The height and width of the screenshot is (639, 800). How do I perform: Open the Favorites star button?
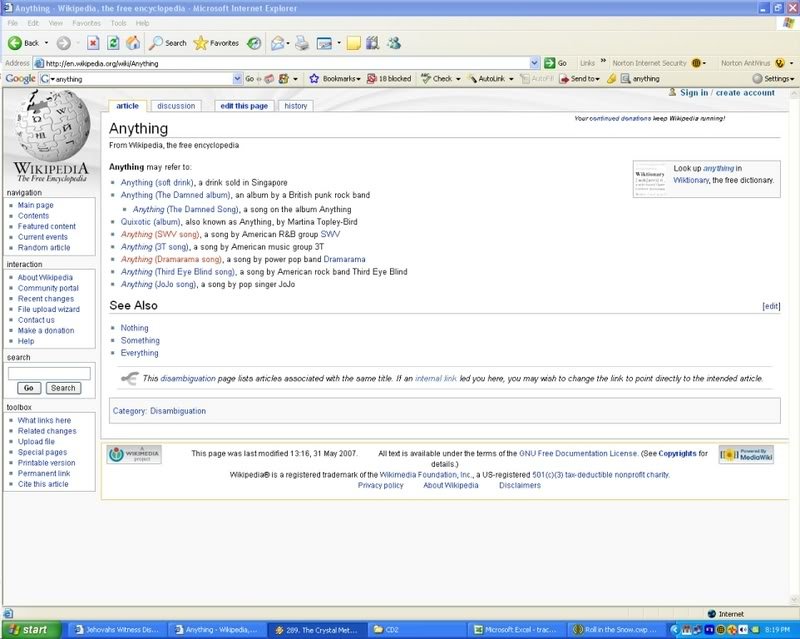(x=216, y=43)
